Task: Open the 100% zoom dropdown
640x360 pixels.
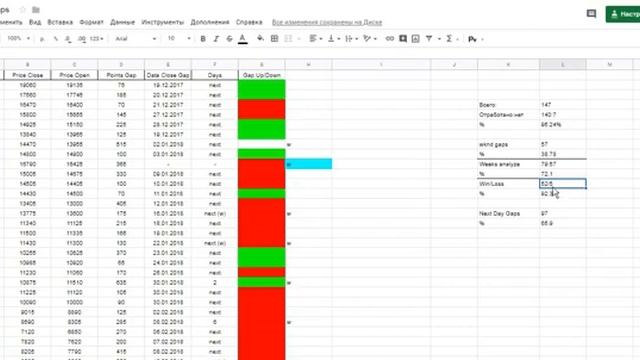Action: point(18,38)
